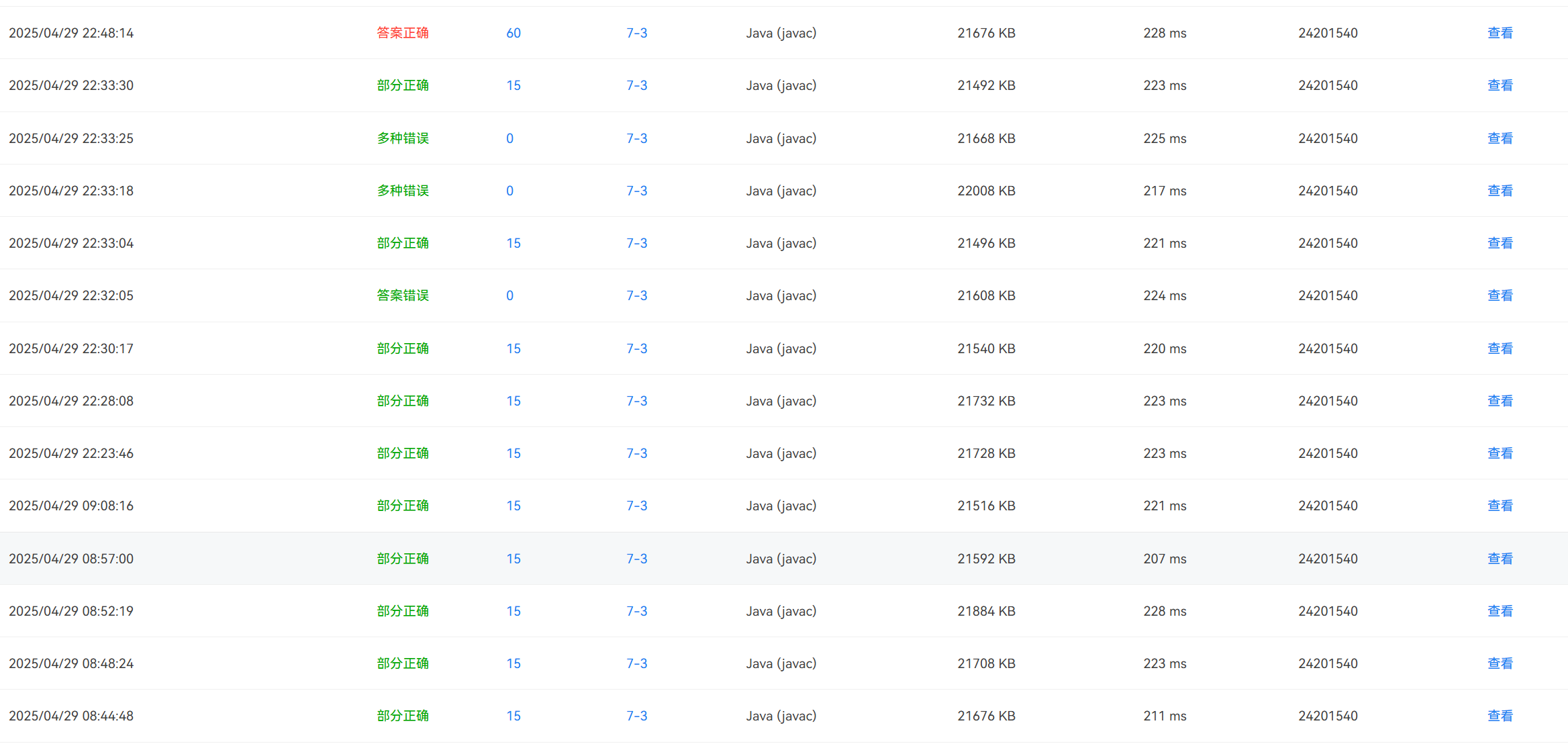View details of 22:33:25 submission
The width and height of the screenshot is (1568, 746).
(1500, 138)
